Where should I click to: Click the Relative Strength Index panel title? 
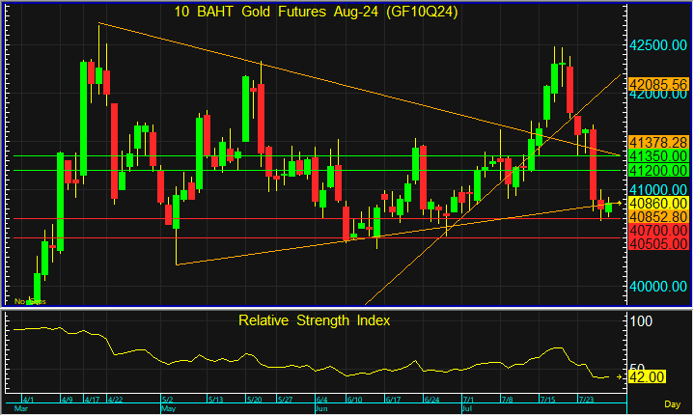(x=313, y=320)
